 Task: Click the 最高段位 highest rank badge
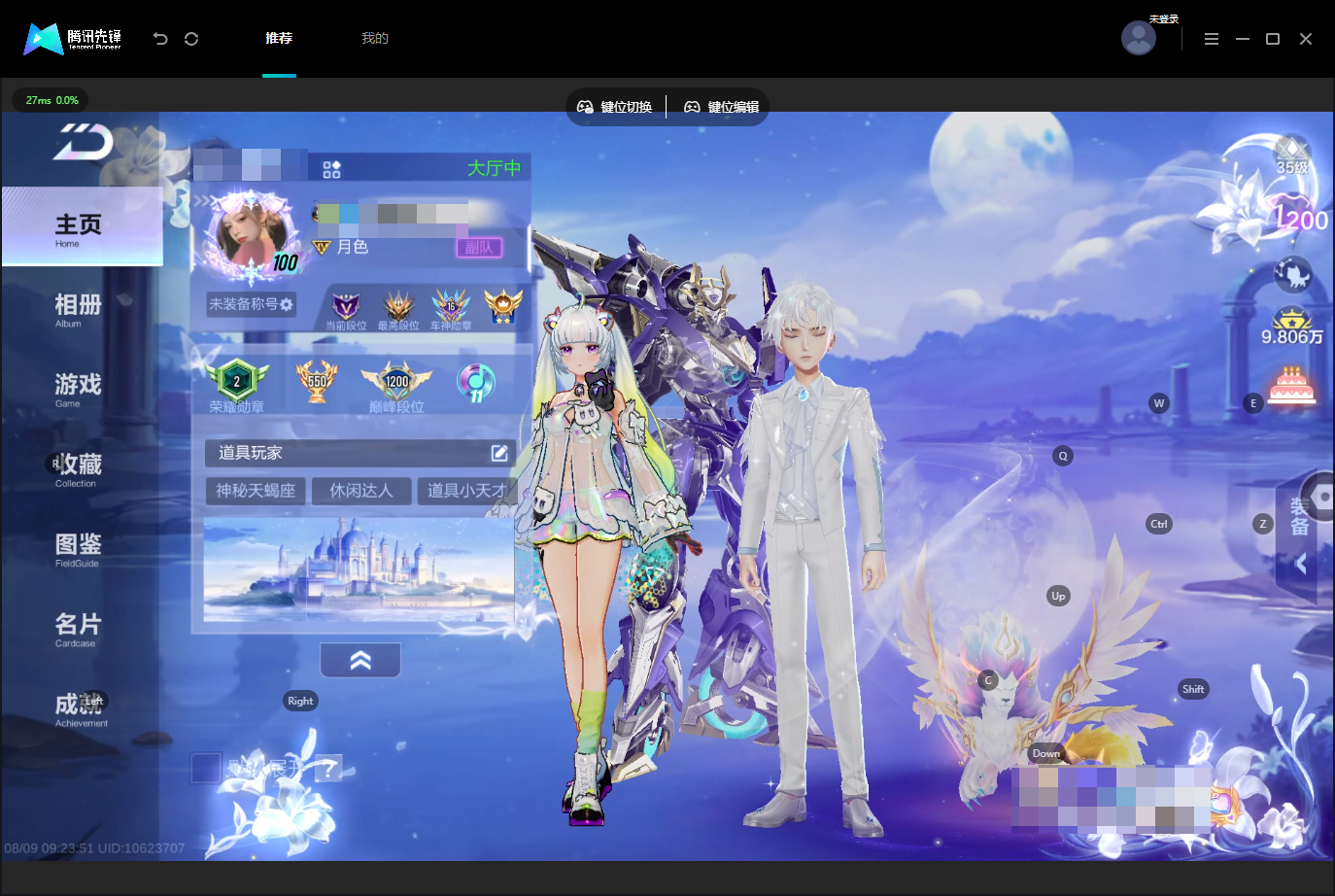[x=398, y=310]
